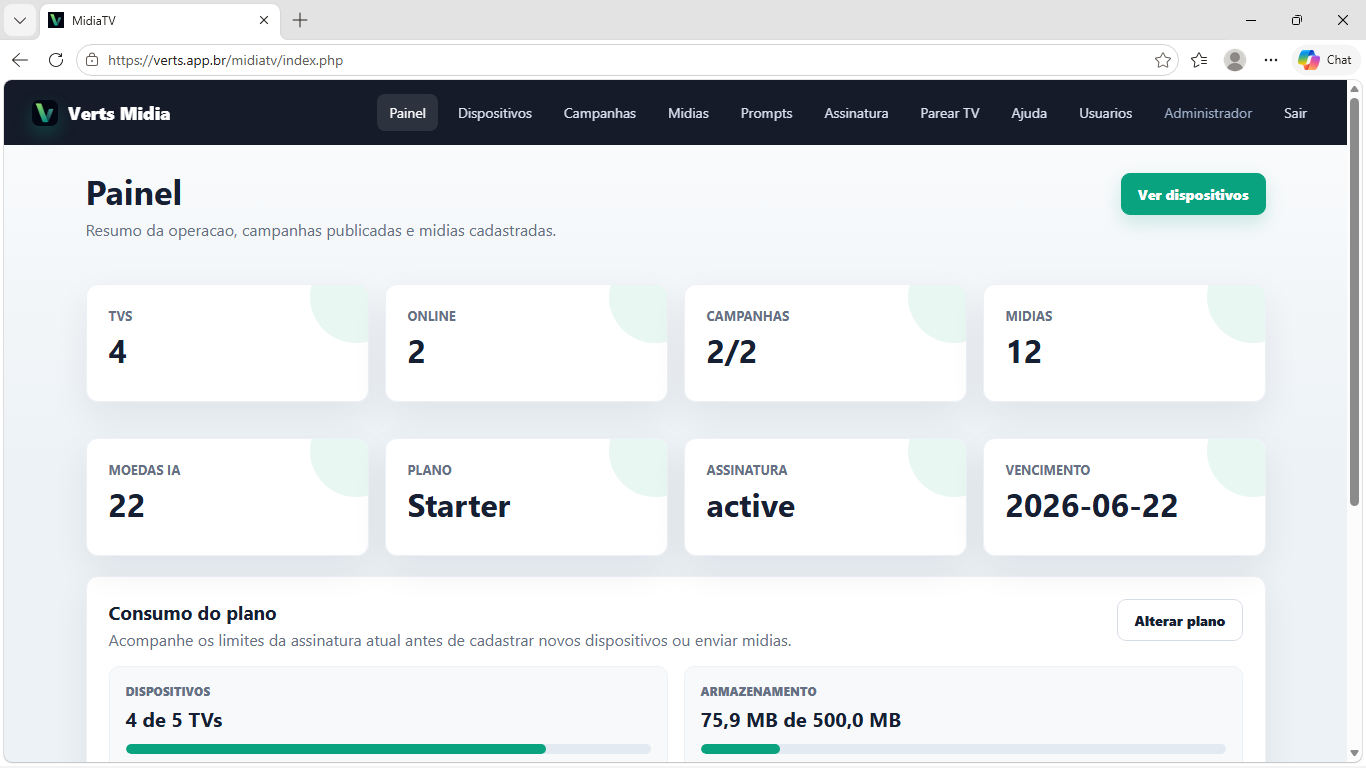The width and height of the screenshot is (1366, 768).
Task: Click the MOEDAS IA card value 22
Action: click(x=127, y=506)
